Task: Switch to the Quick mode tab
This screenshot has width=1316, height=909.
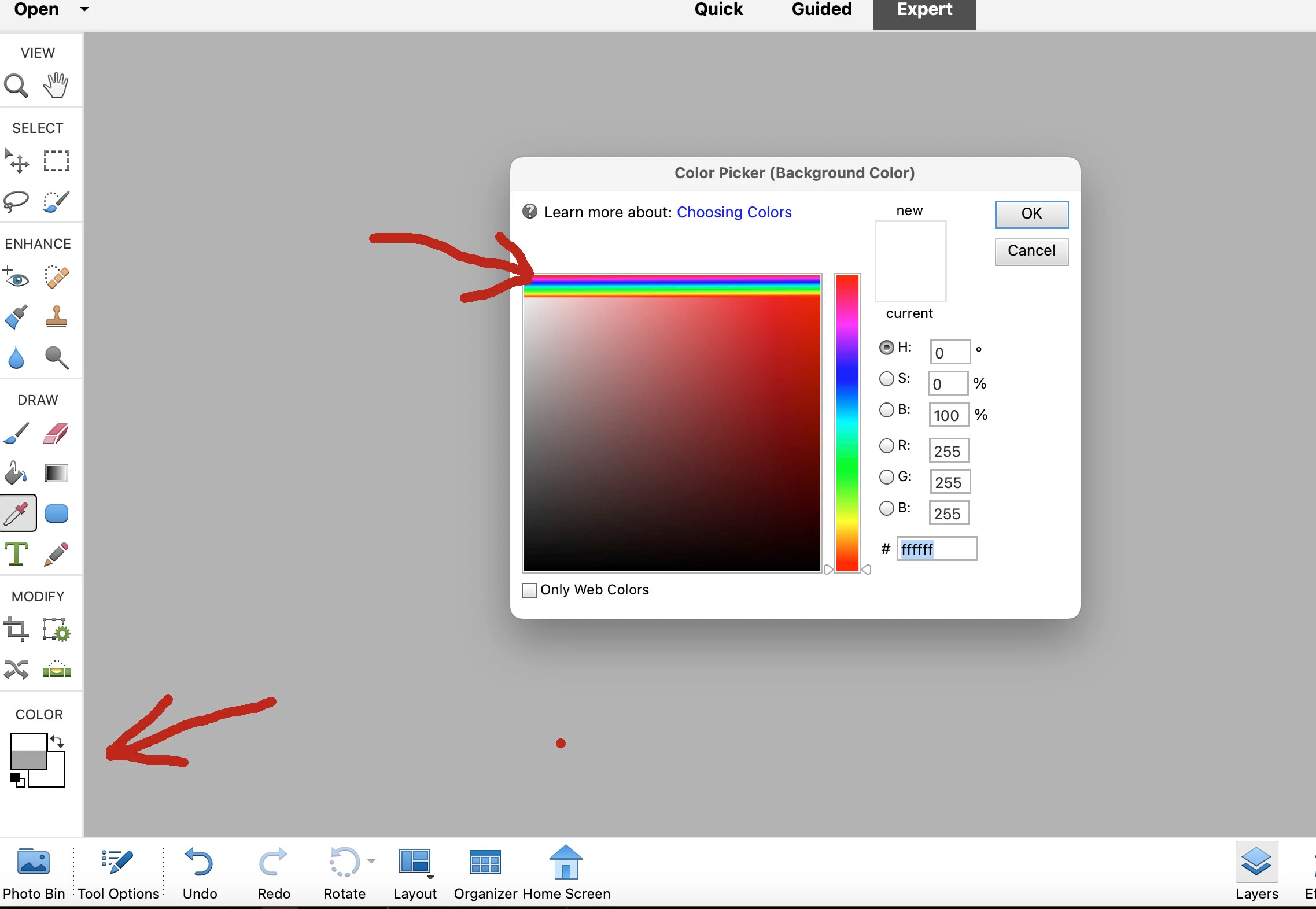Action: pos(718,10)
